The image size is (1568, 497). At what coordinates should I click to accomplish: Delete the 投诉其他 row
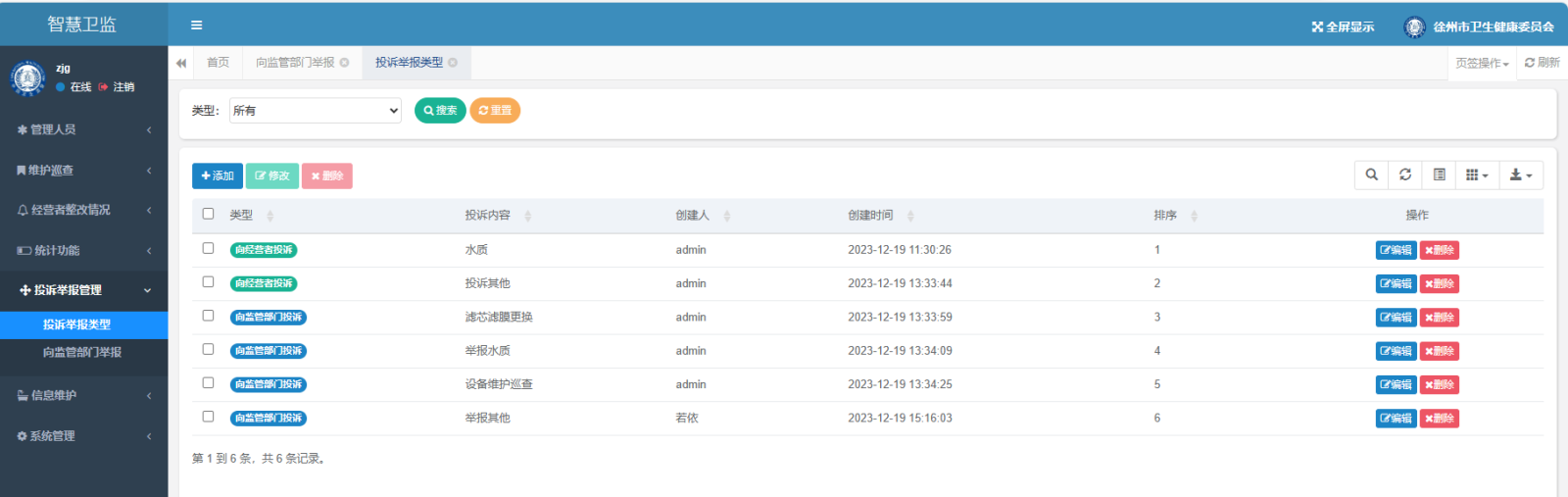tap(1440, 283)
